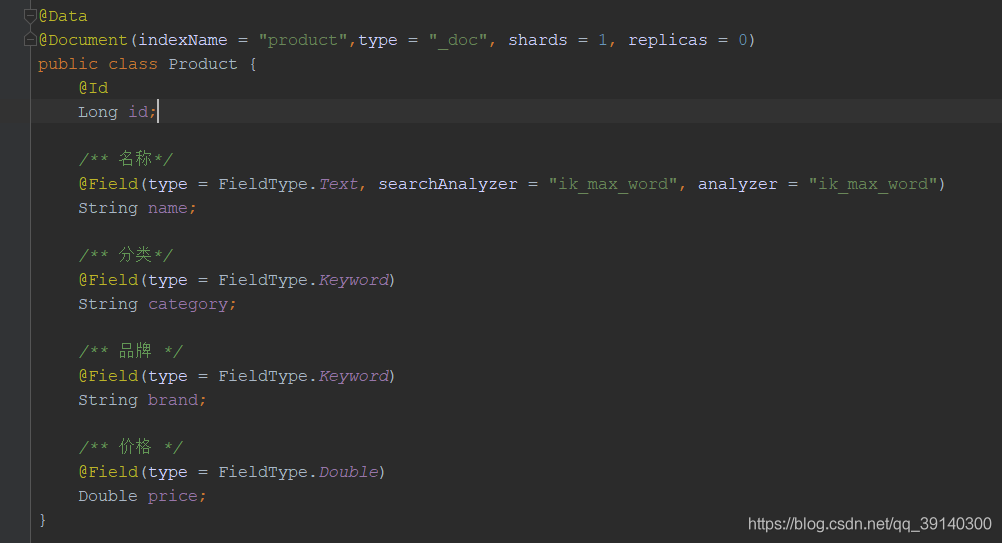Click the replicas attribute

(x=668, y=40)
